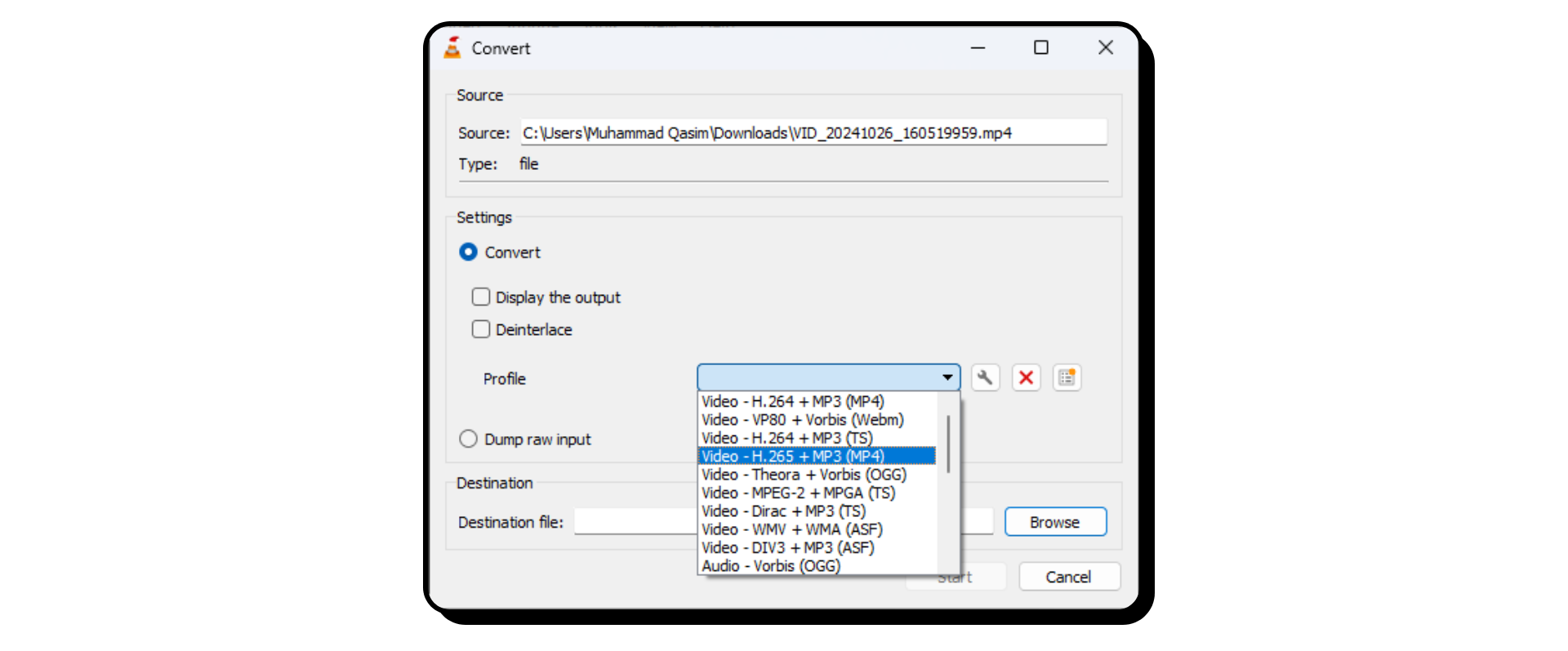
Task: Choose Video - H.264 + MP3 (TS) profile
Action: click(x=817, y=439)
